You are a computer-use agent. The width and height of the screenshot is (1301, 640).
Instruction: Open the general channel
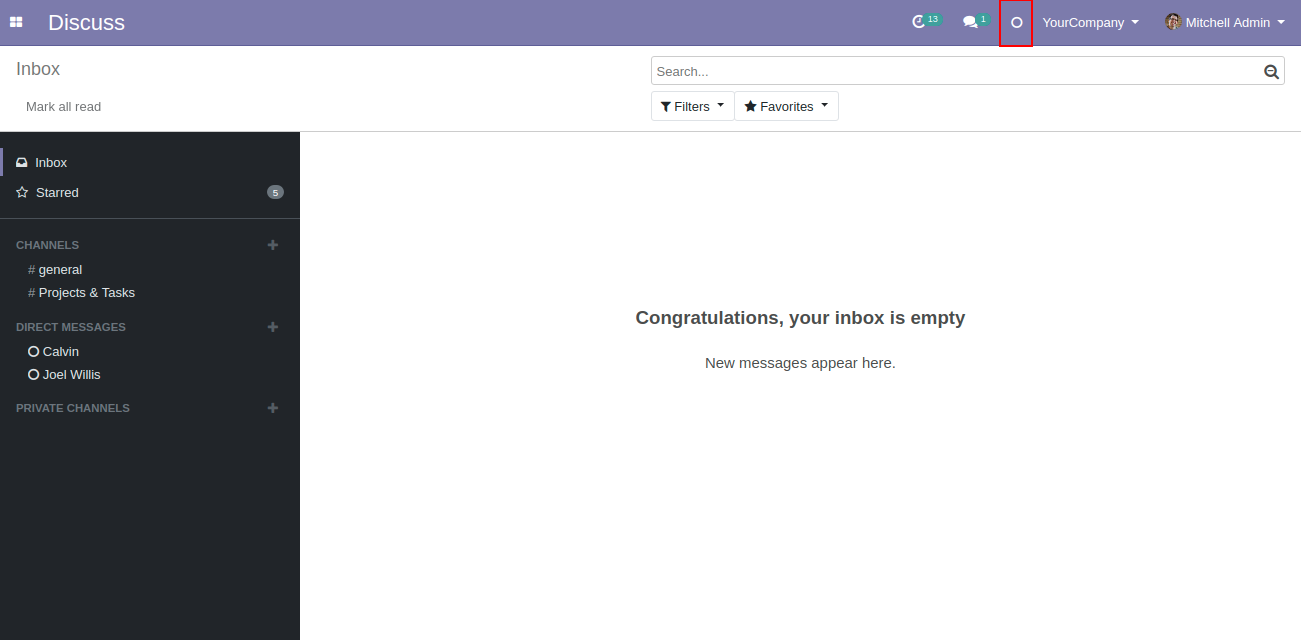60,269
